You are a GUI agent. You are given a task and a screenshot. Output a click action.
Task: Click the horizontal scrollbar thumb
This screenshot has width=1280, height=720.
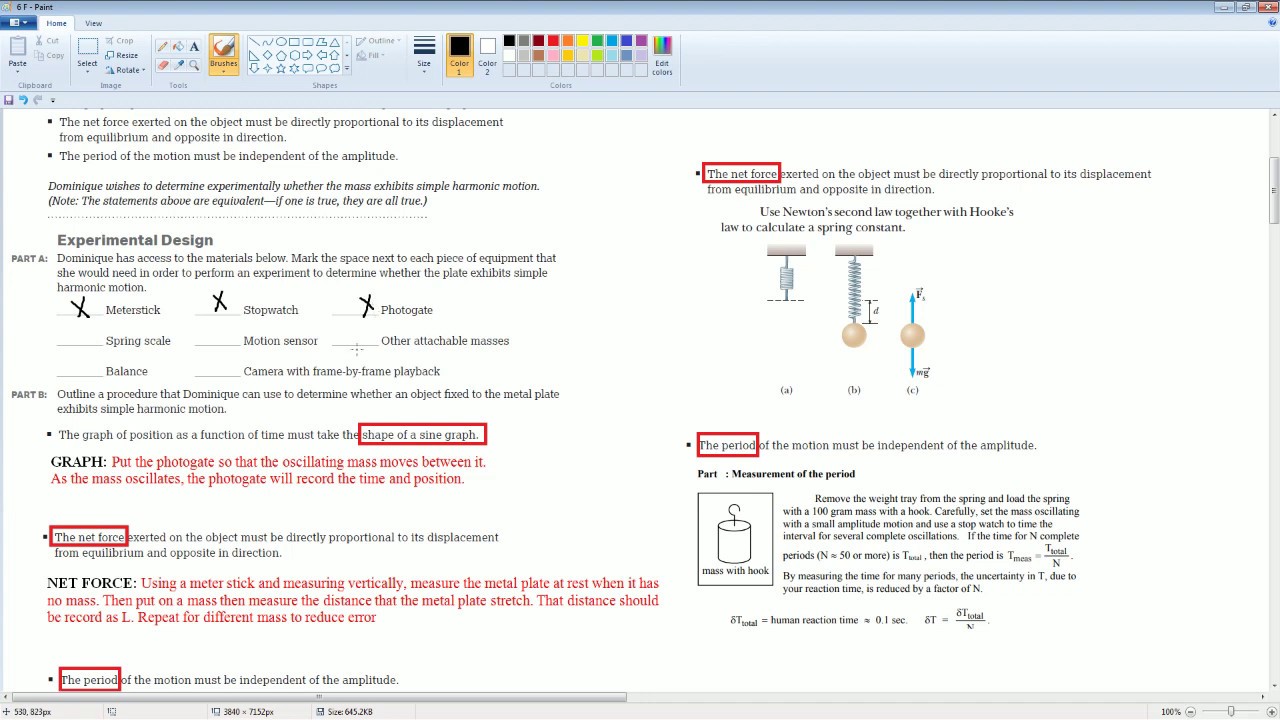click(319, 697)
